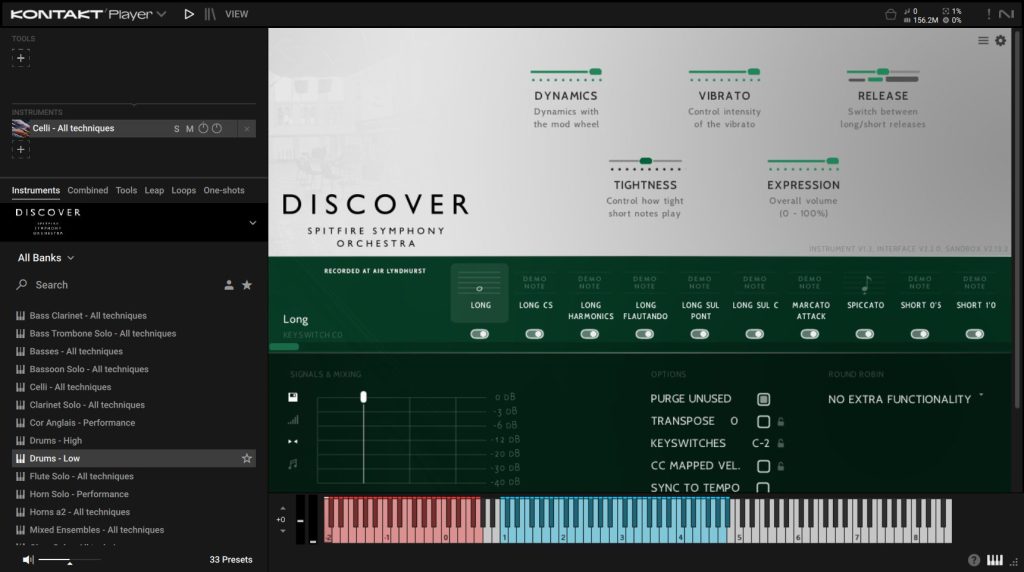
Task: Switch to the Tools tab
Action: [126, 190]
